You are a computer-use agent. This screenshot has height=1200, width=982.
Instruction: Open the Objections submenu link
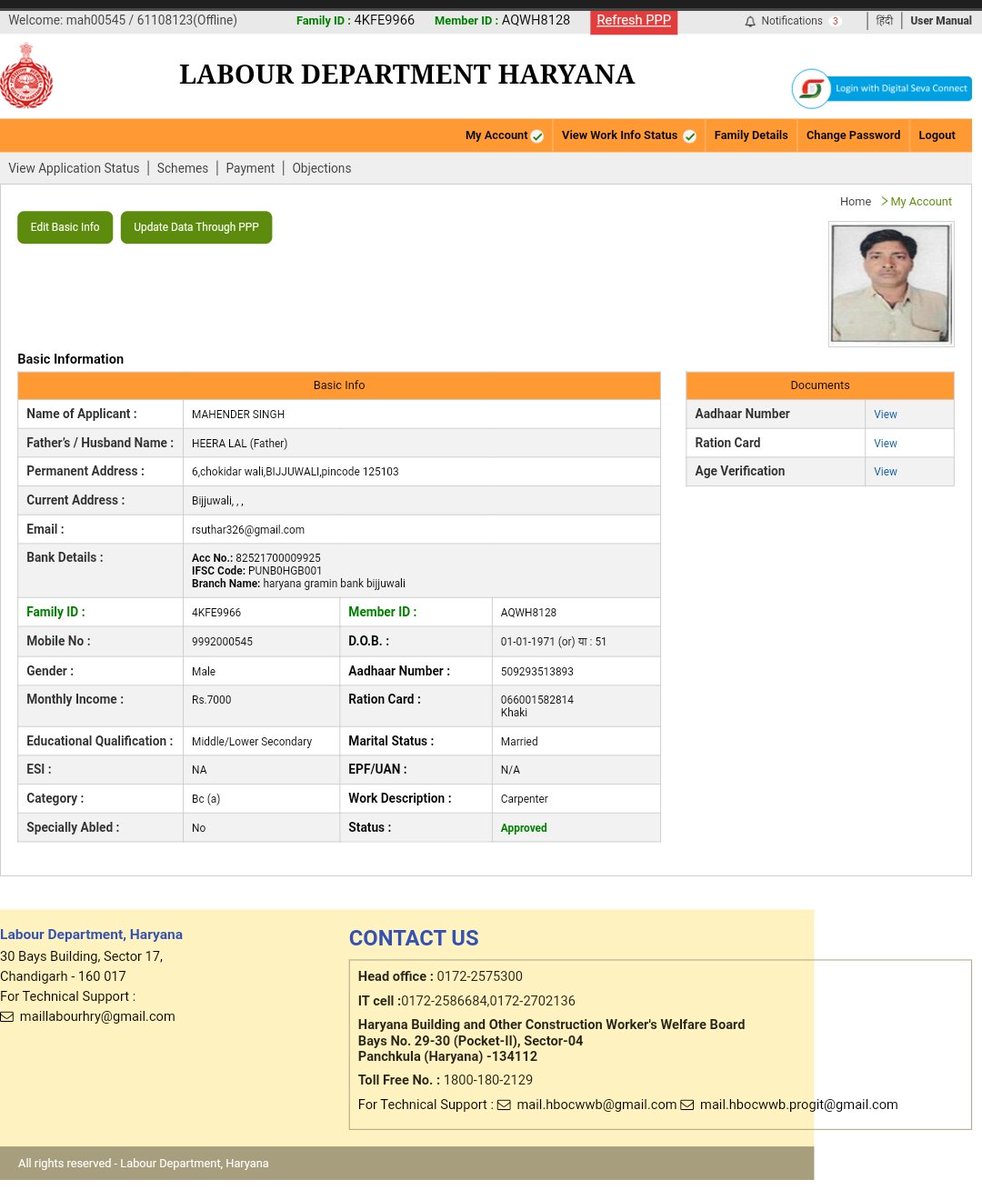point(321,168)
